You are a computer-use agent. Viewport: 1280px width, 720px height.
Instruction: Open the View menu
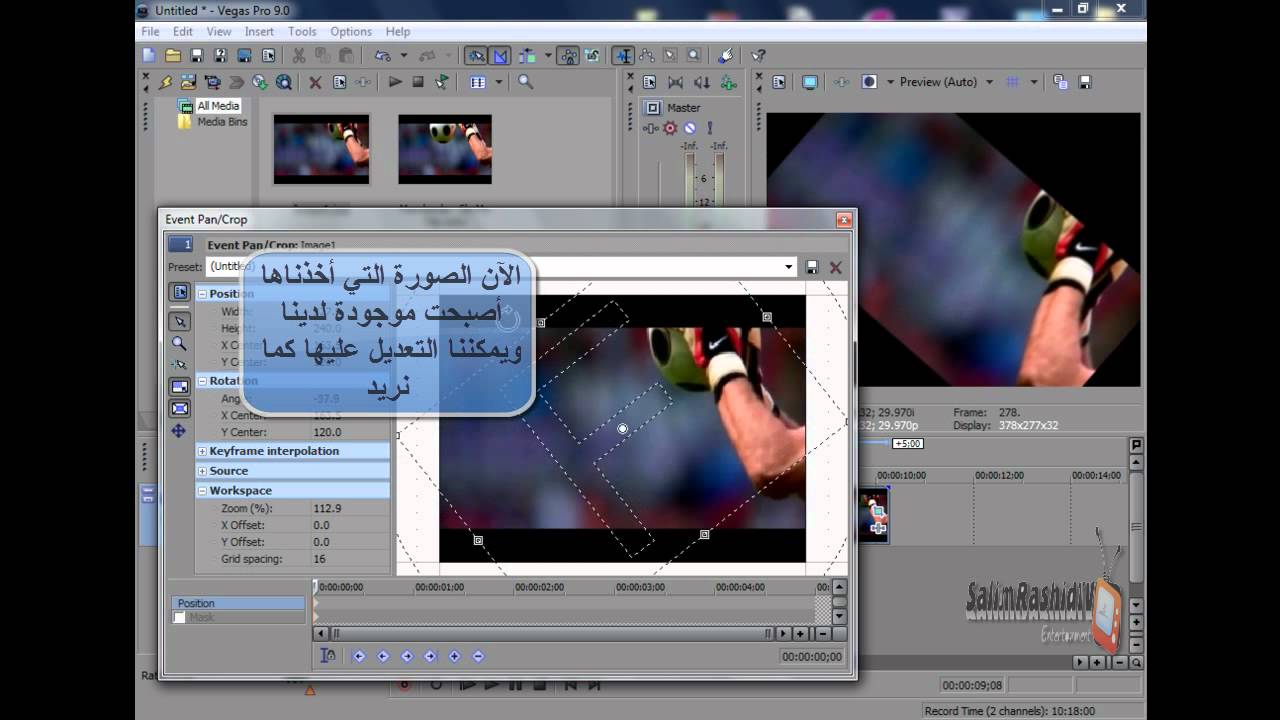219,31
